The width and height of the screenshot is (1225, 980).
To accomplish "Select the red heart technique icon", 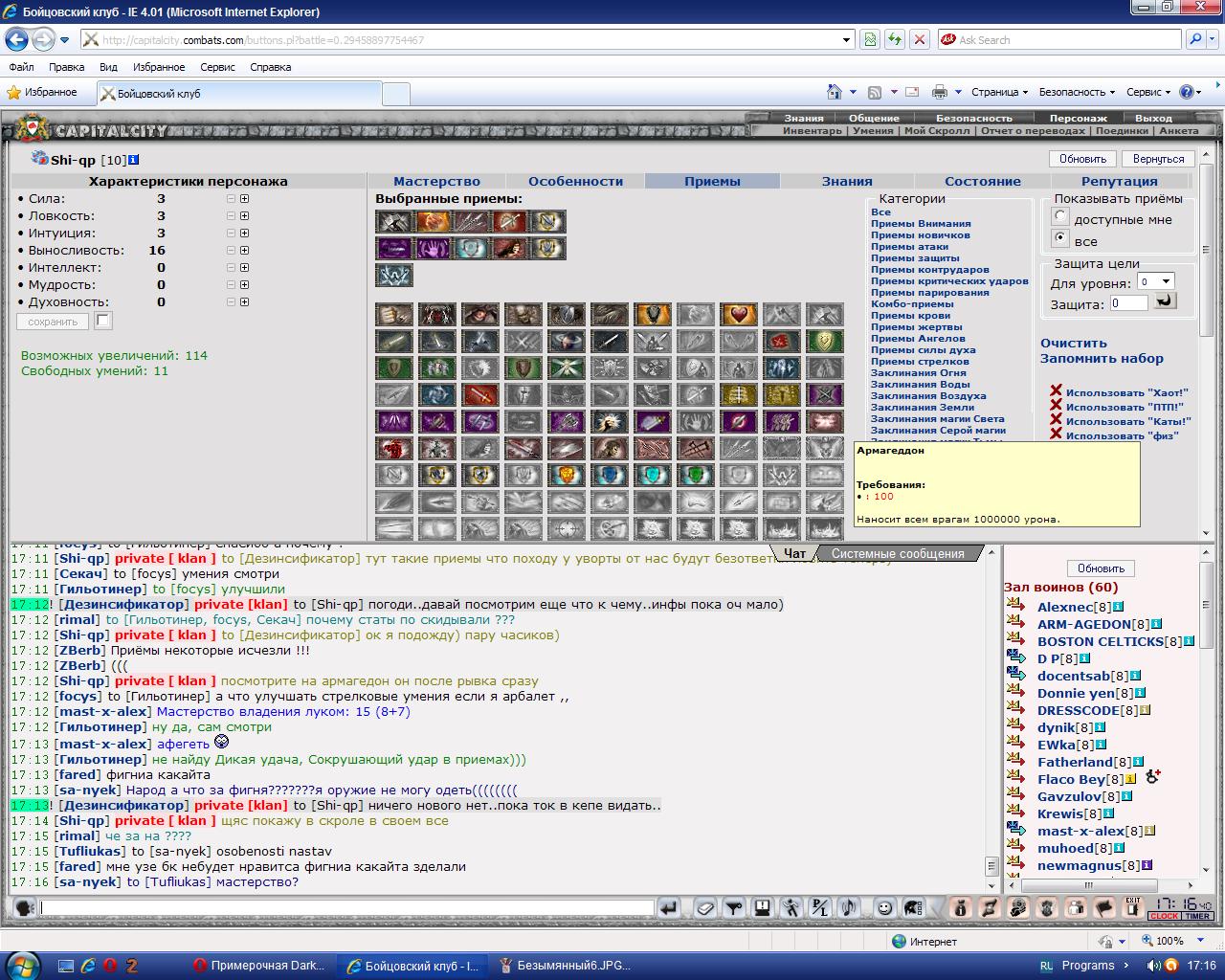I will (738, 315).
